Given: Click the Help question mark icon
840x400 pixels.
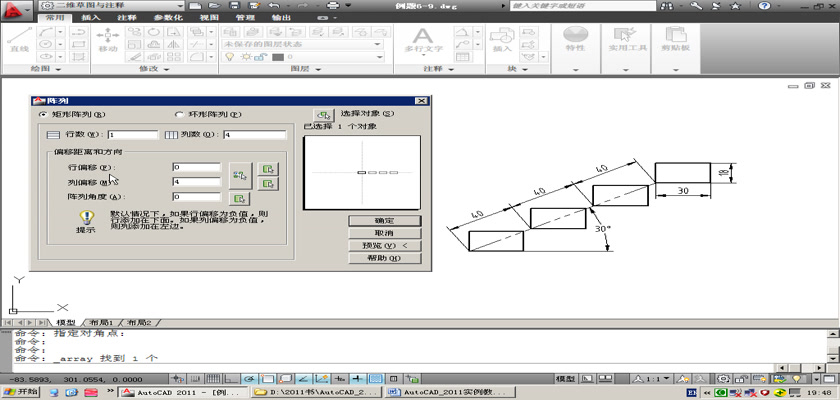Looking at the screenshot, I should click(764, 5).
